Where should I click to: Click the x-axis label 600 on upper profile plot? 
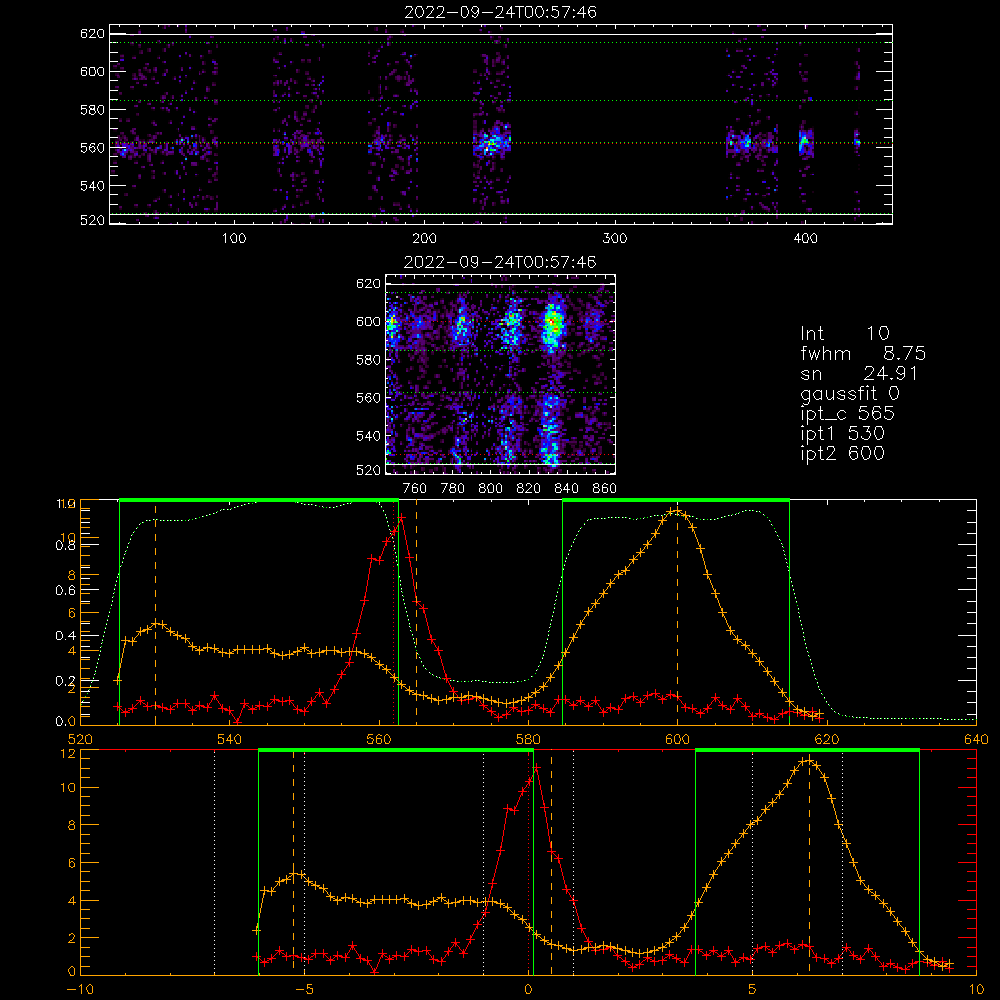tap(677, 739)
